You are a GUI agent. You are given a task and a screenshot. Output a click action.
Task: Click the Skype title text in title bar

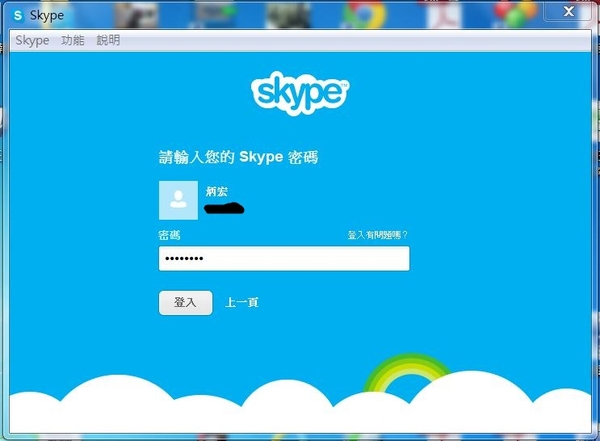[x=47, y=16]
